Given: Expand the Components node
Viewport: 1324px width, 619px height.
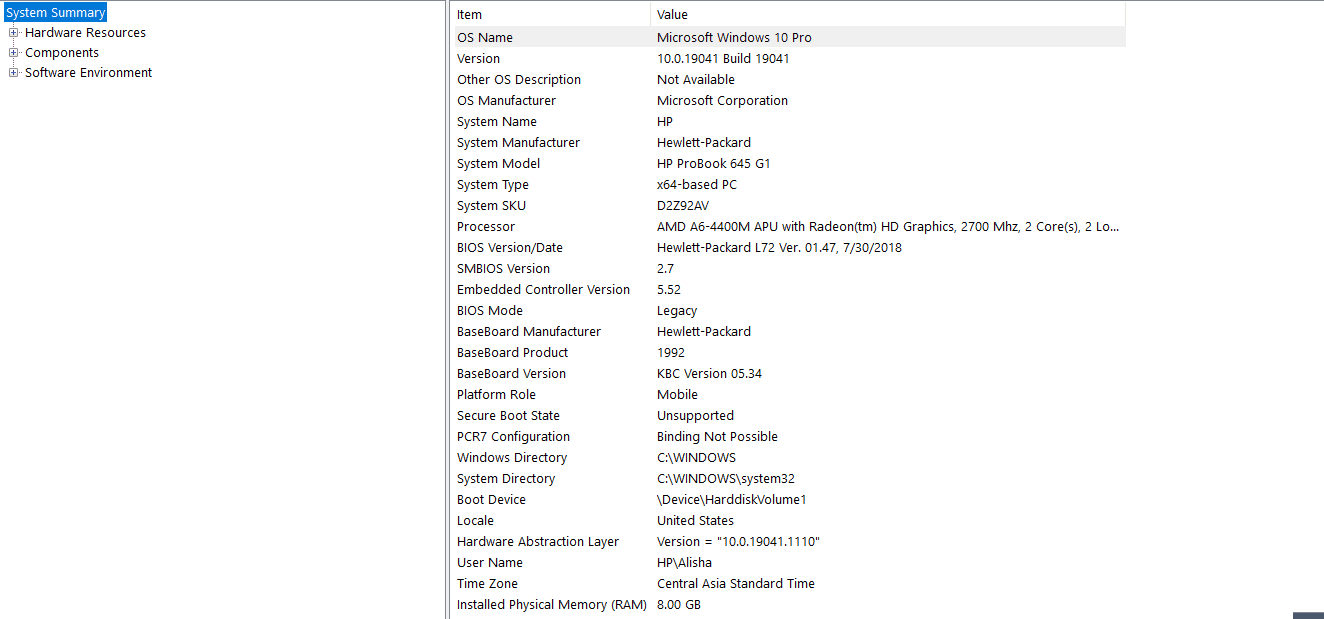Looking at the screenshot, I should pyautogui.click(x=14, y=53).
